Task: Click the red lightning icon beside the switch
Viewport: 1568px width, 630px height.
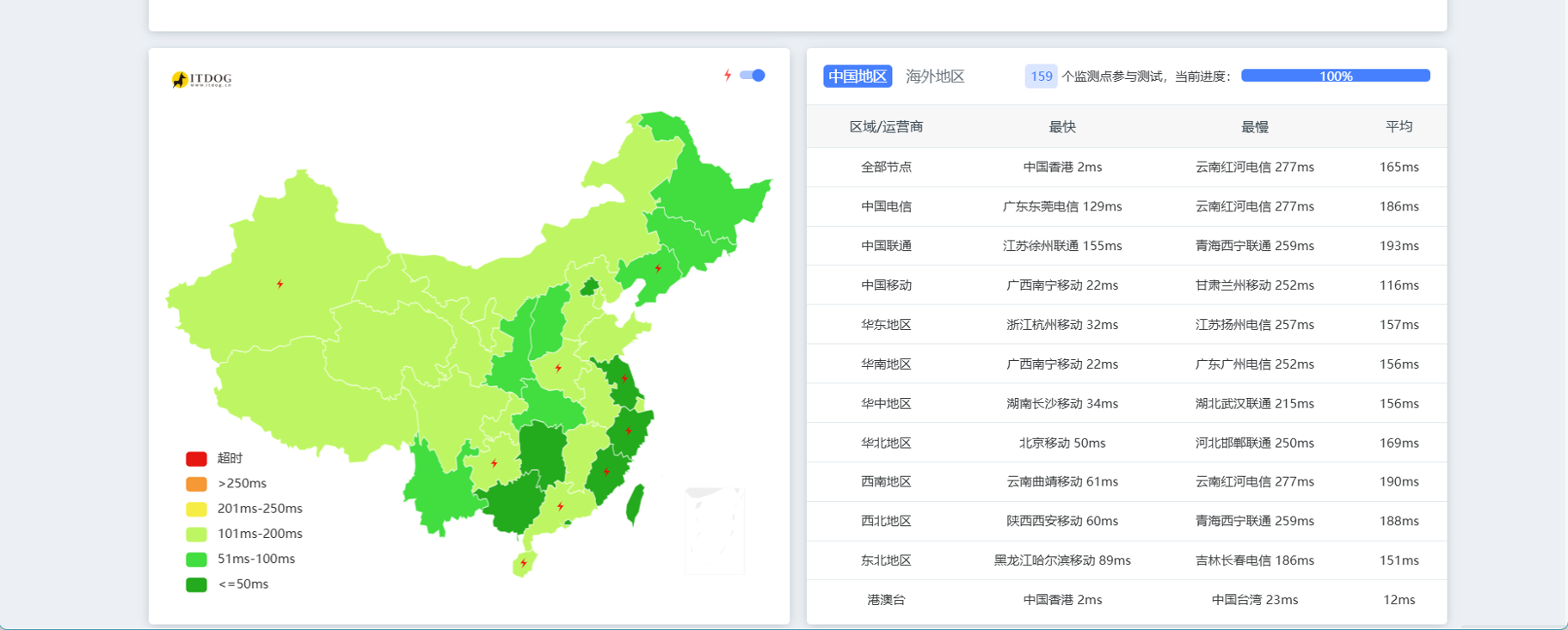Action: [728, 76]
